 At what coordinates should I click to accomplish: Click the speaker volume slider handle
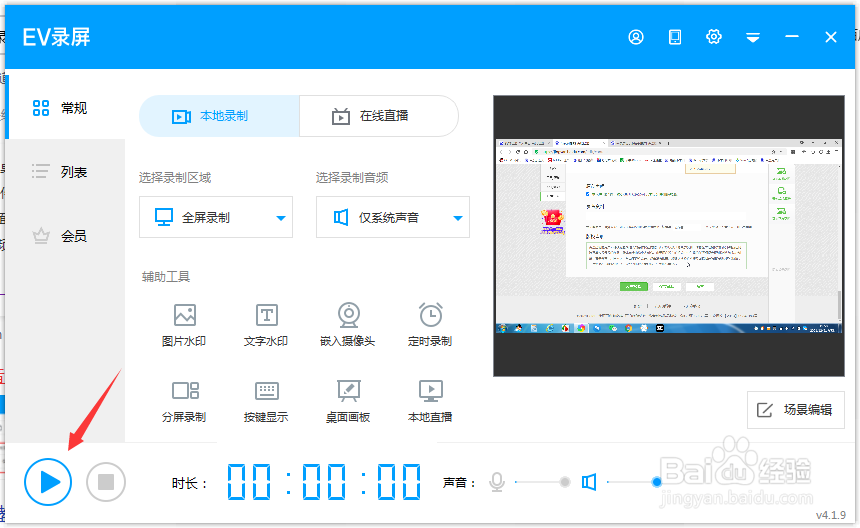click(657, 482)
